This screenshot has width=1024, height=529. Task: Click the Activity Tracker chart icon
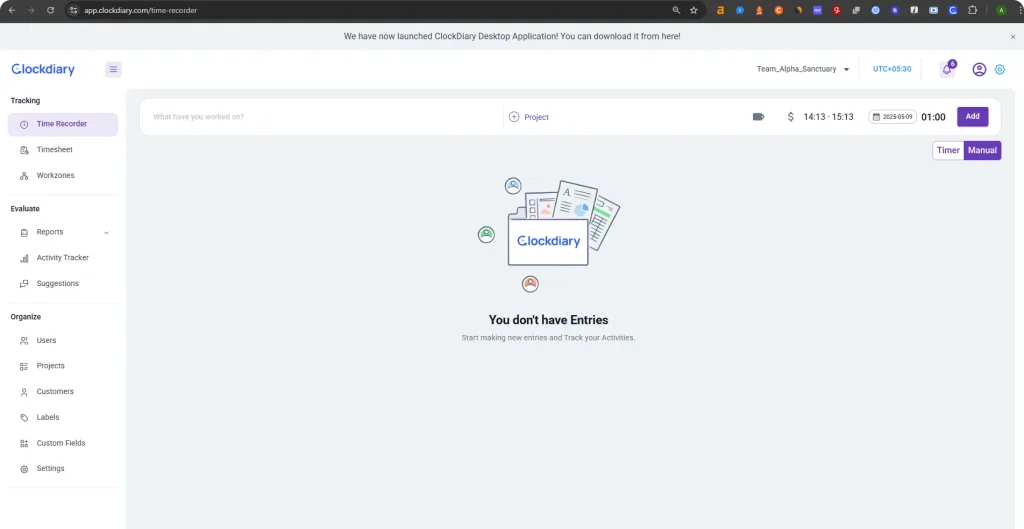tap(24, 258)
